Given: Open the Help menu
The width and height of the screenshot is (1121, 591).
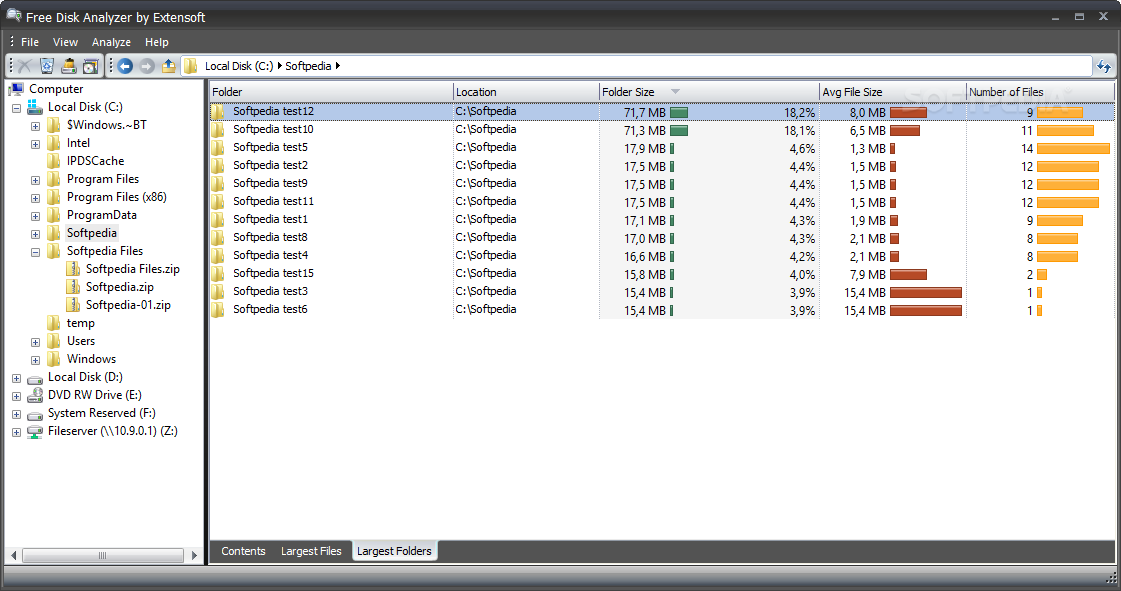Looking at the screenshot, I should tap(157, 42).
